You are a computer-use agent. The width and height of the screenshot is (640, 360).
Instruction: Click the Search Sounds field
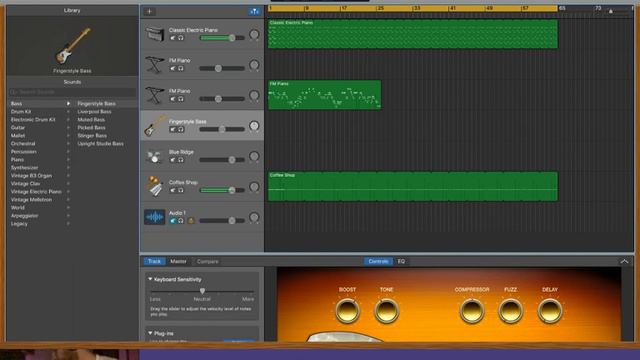pyautogui.click(x=72, y=92)
